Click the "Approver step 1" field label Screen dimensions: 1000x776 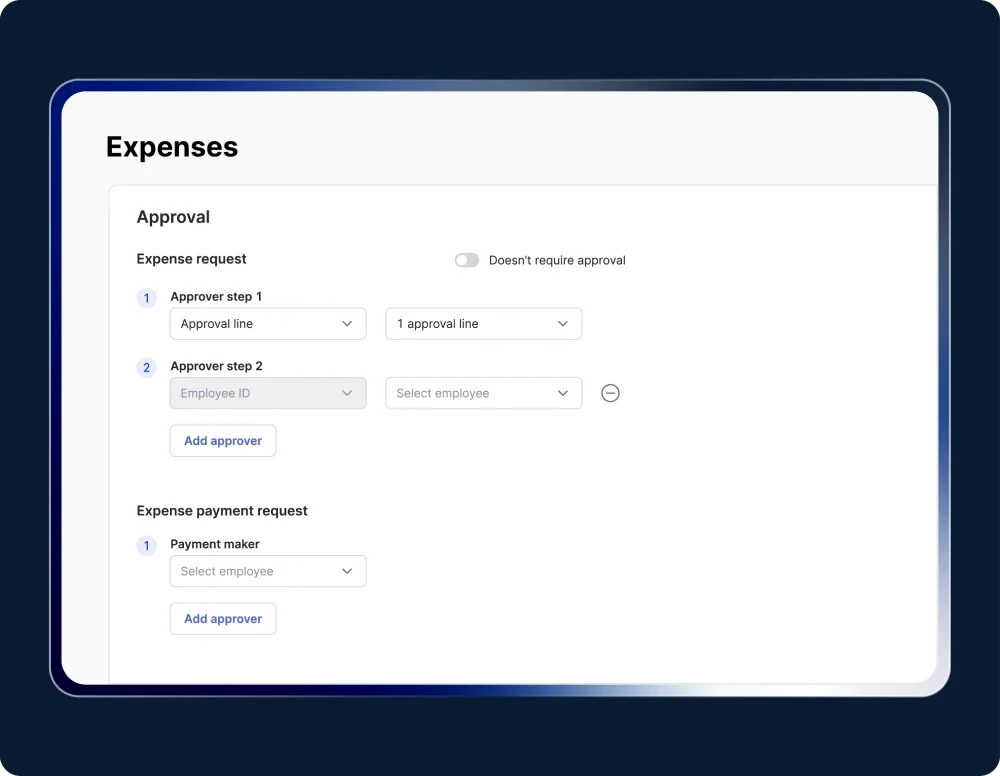click(216, 297)
